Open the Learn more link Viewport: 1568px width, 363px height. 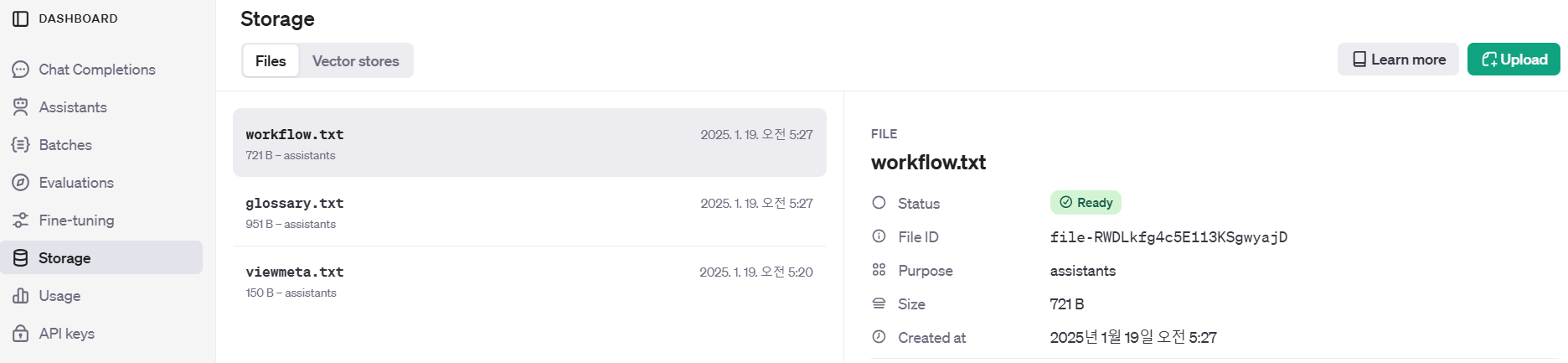(x=1398, y=60)
